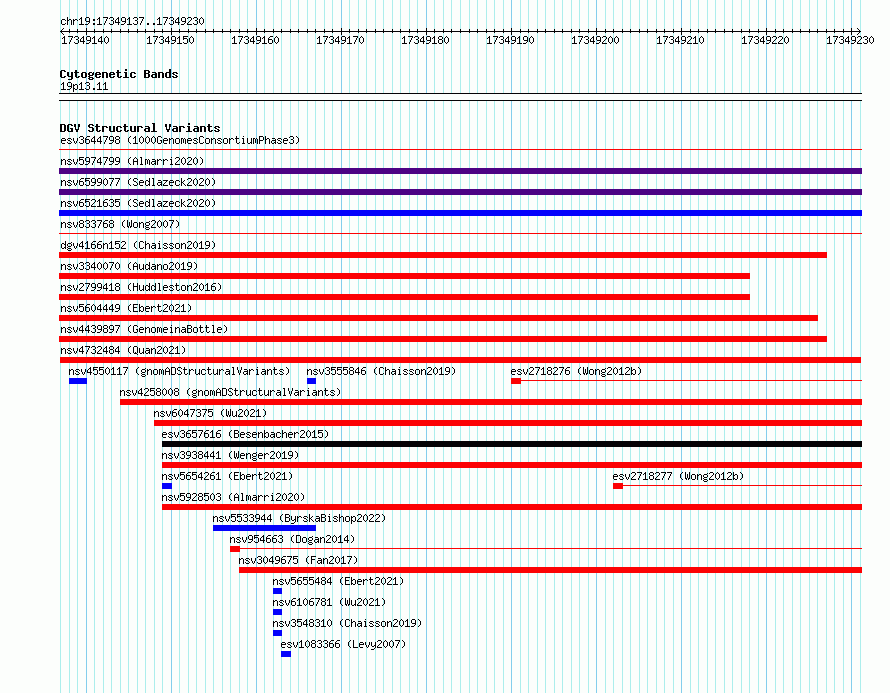Click the blue nsv5533944 variant bar
Screen dimensions: 890x693
(265, 528)
